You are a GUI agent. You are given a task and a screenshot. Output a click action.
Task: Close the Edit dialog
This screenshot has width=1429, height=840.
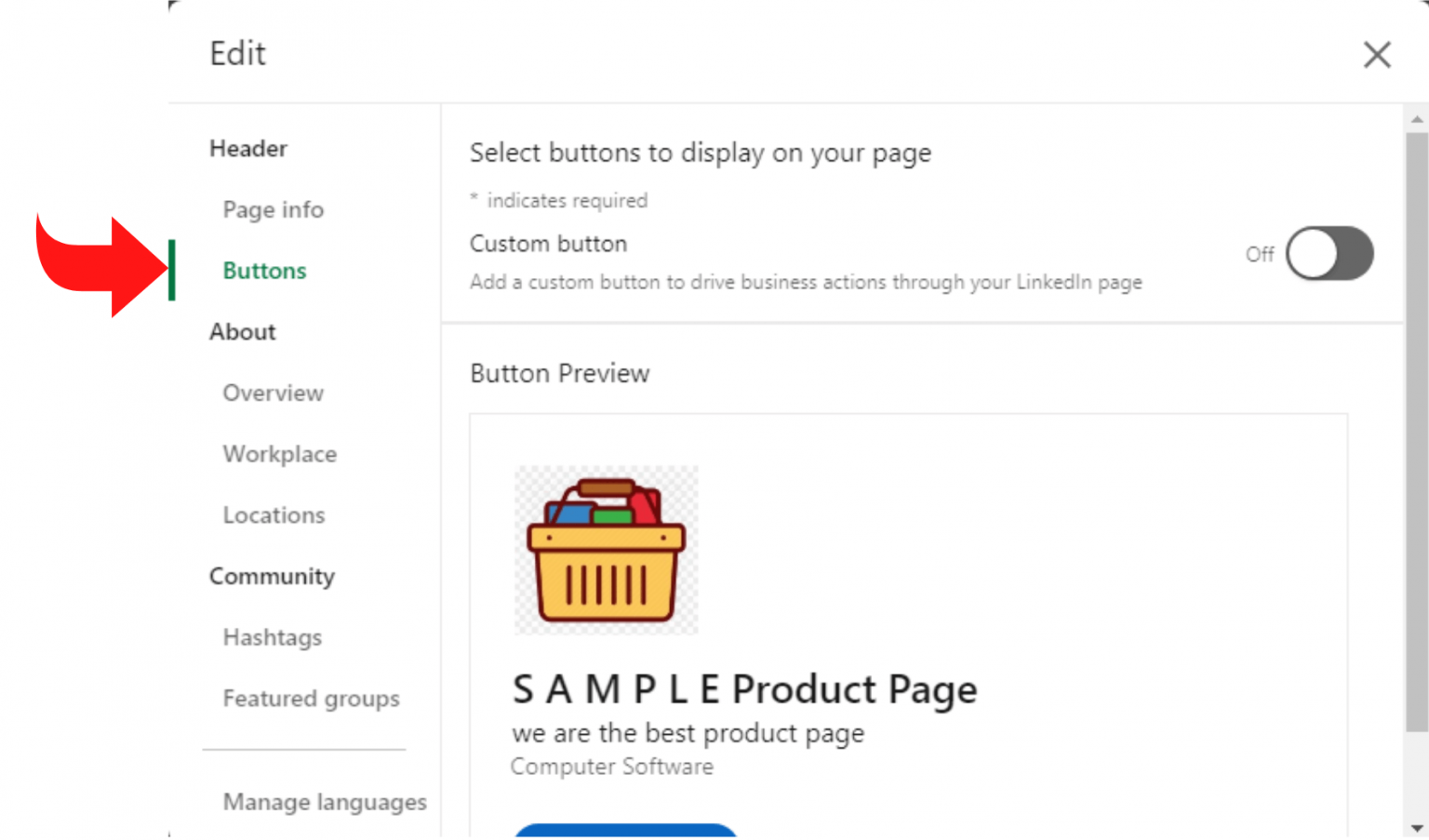pos(1377,55)
